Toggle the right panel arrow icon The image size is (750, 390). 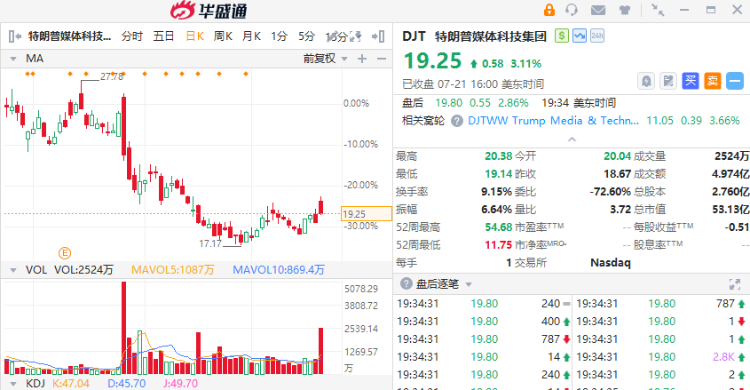[x=378, y=36]
